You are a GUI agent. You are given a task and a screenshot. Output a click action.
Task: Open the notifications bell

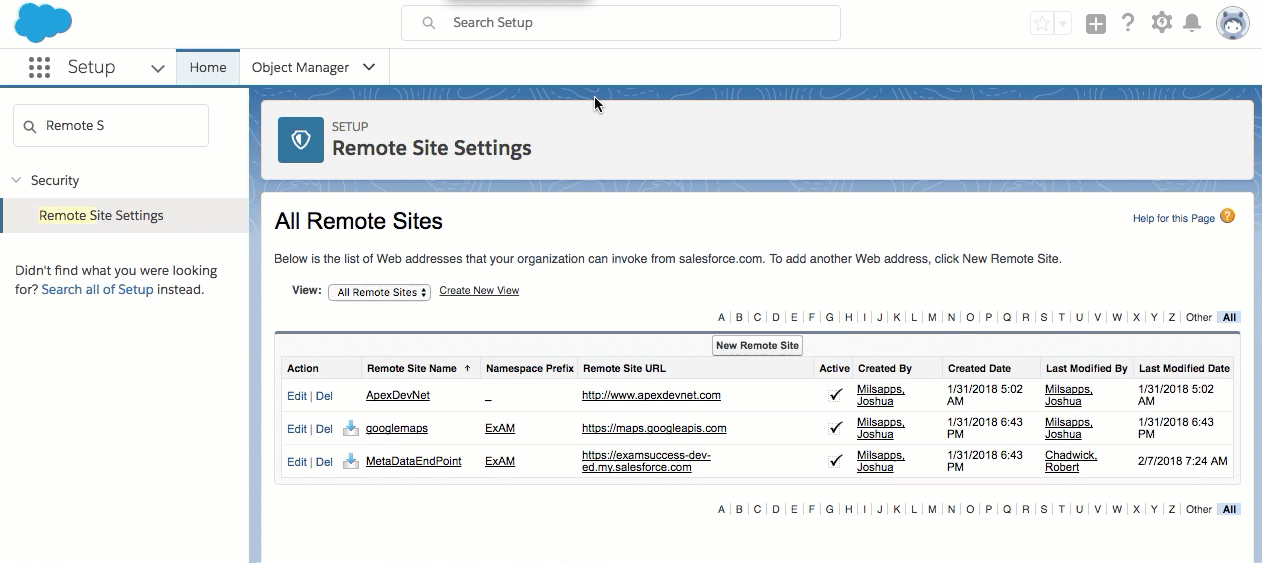[x=1192, y=23]
